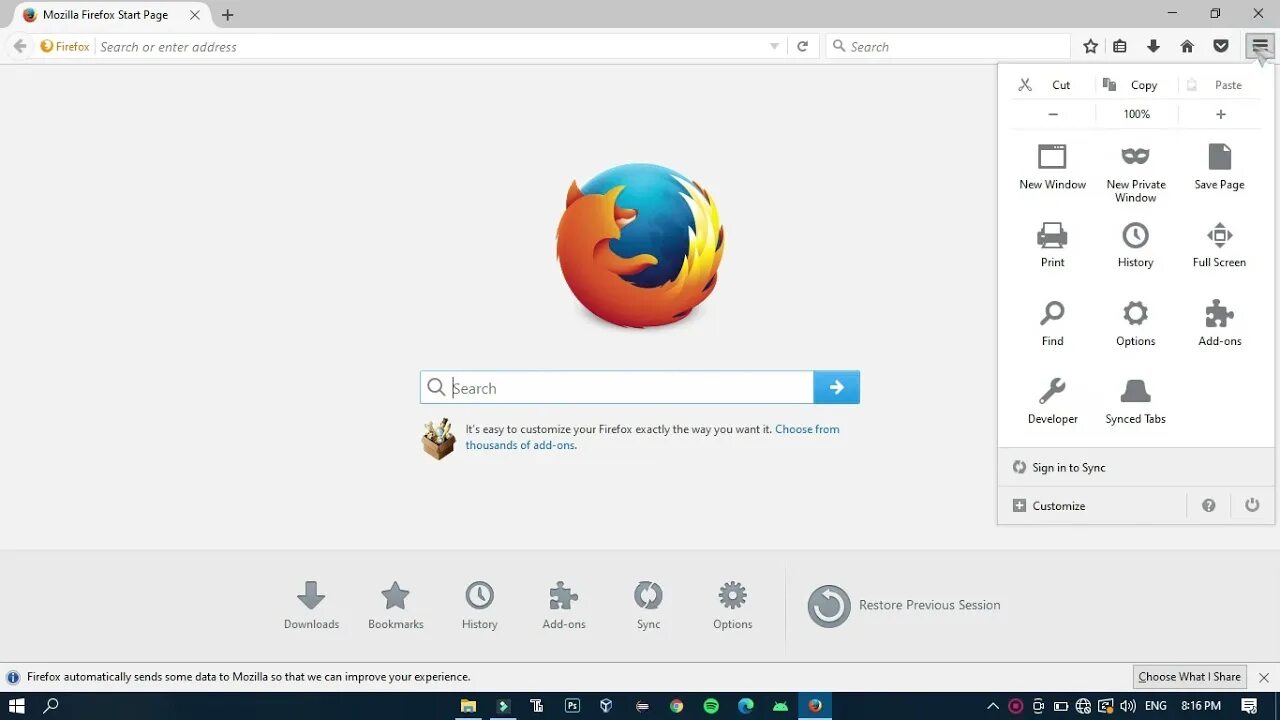
Task: Open a new tab with plus
Action: 227,15
